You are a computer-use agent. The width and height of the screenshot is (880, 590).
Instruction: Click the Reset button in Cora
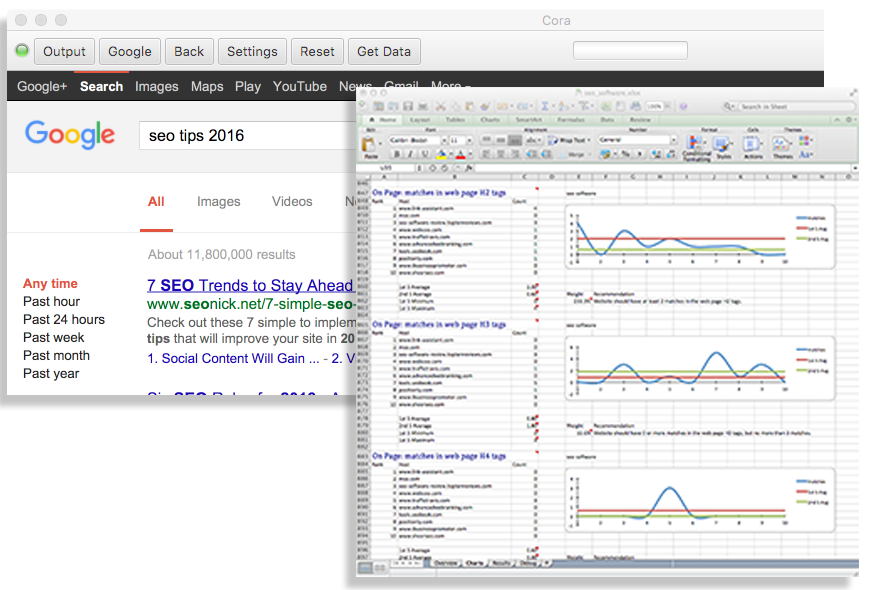[317, 52]
